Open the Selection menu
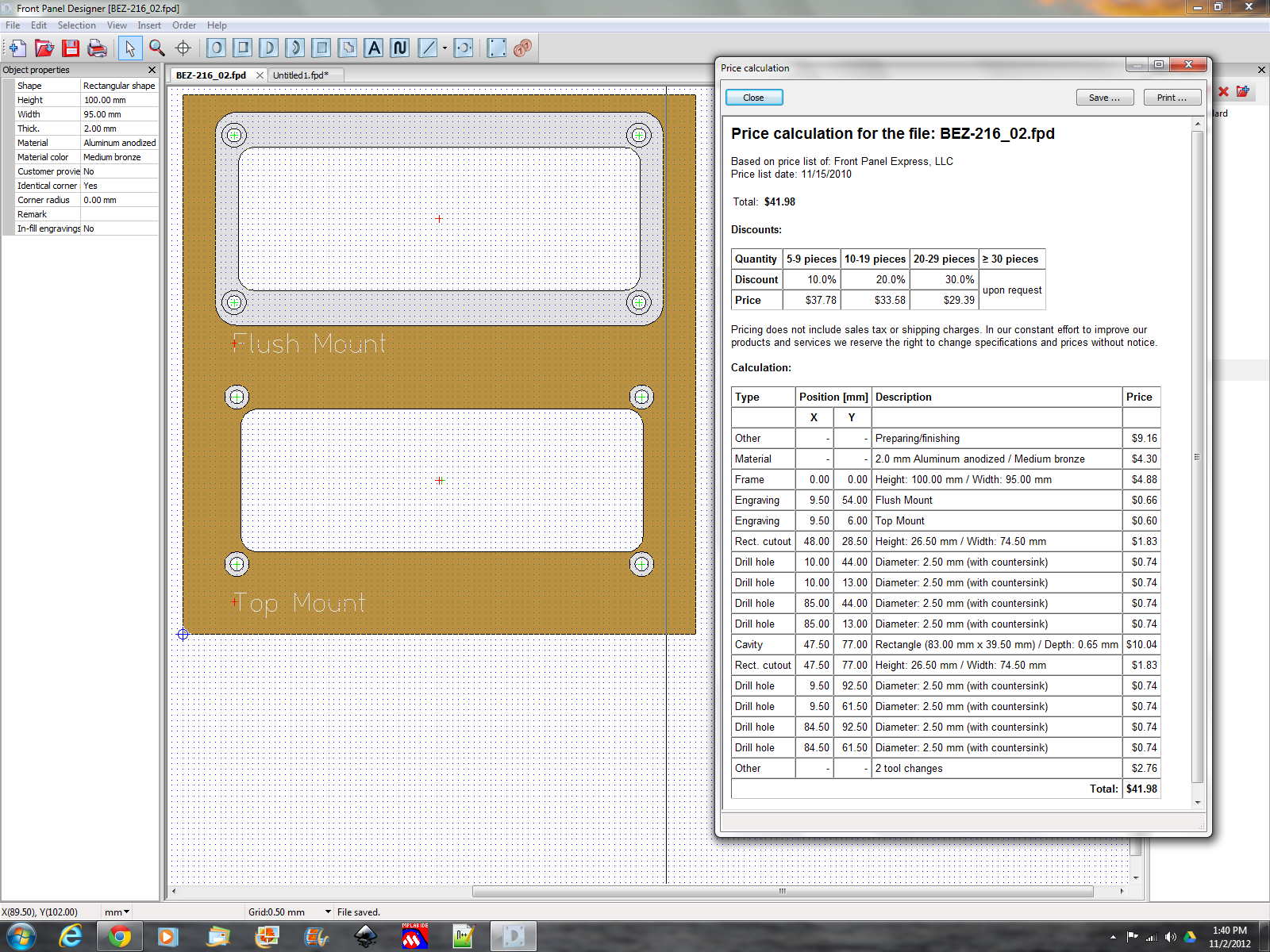 (76, 25)
